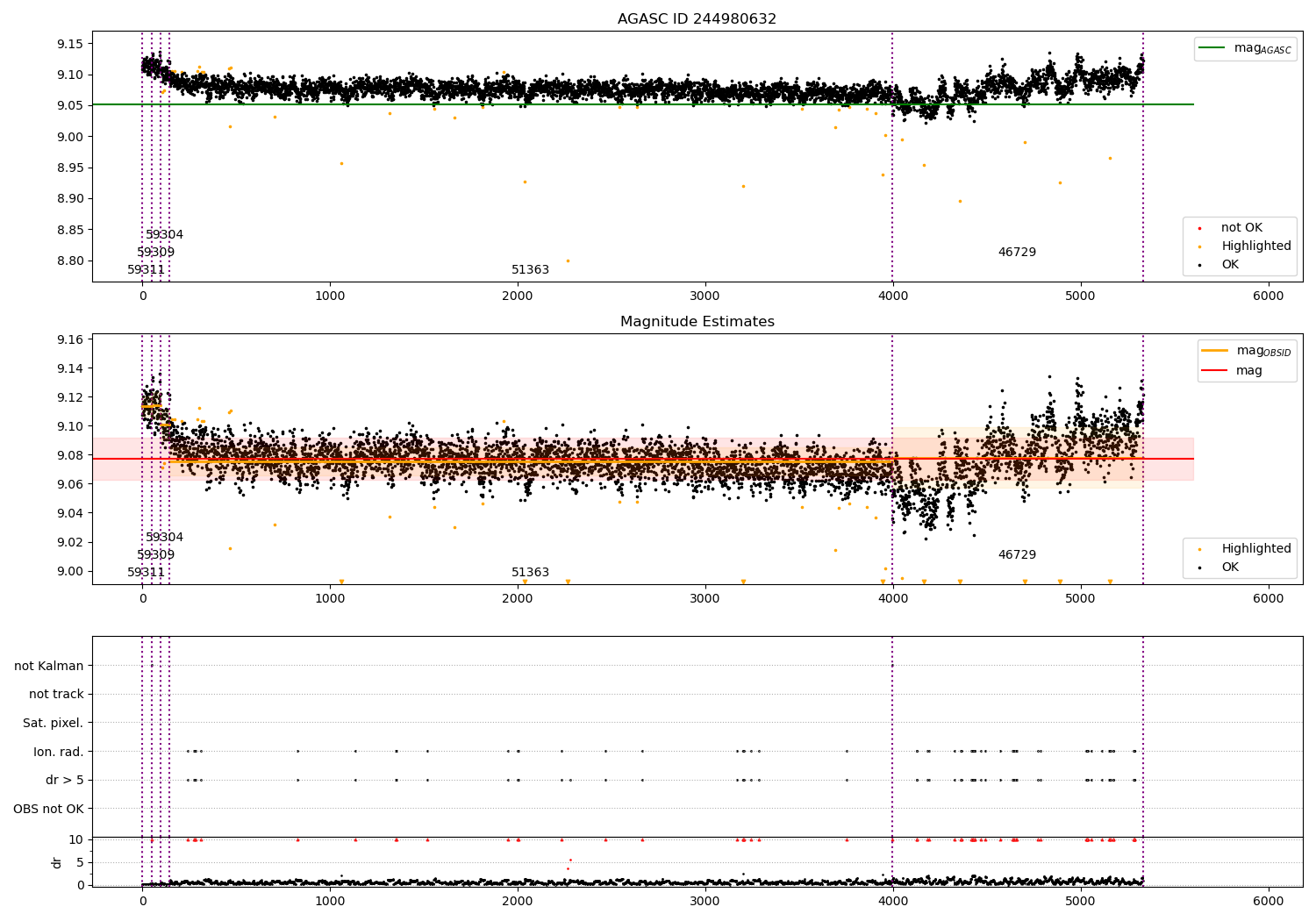This screenshot has height=921, width=1316.
Task: Click the 9.06 y-axis tick label
Action: (68, 484)
